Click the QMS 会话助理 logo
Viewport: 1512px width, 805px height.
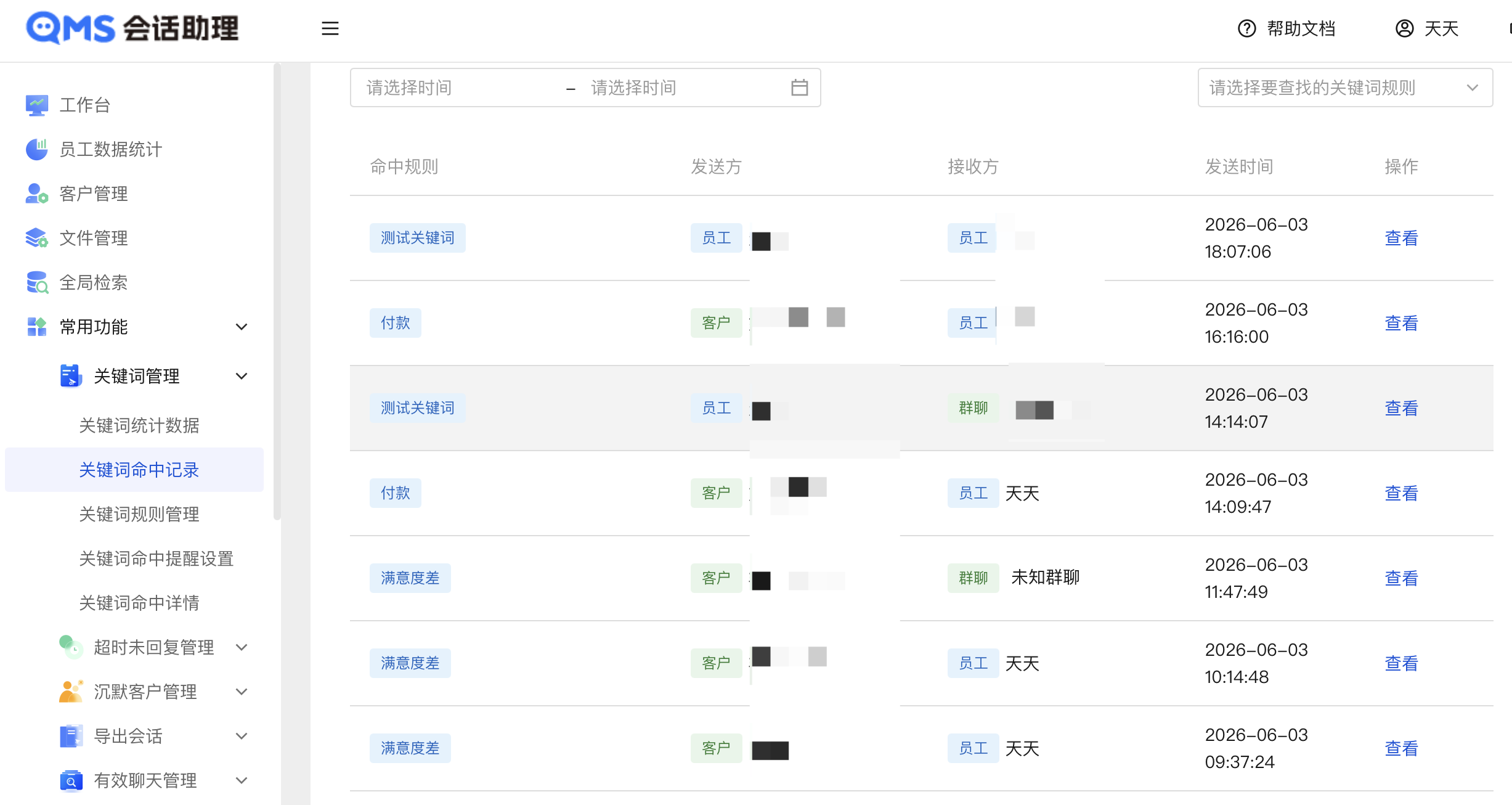[x=132, y=28]
